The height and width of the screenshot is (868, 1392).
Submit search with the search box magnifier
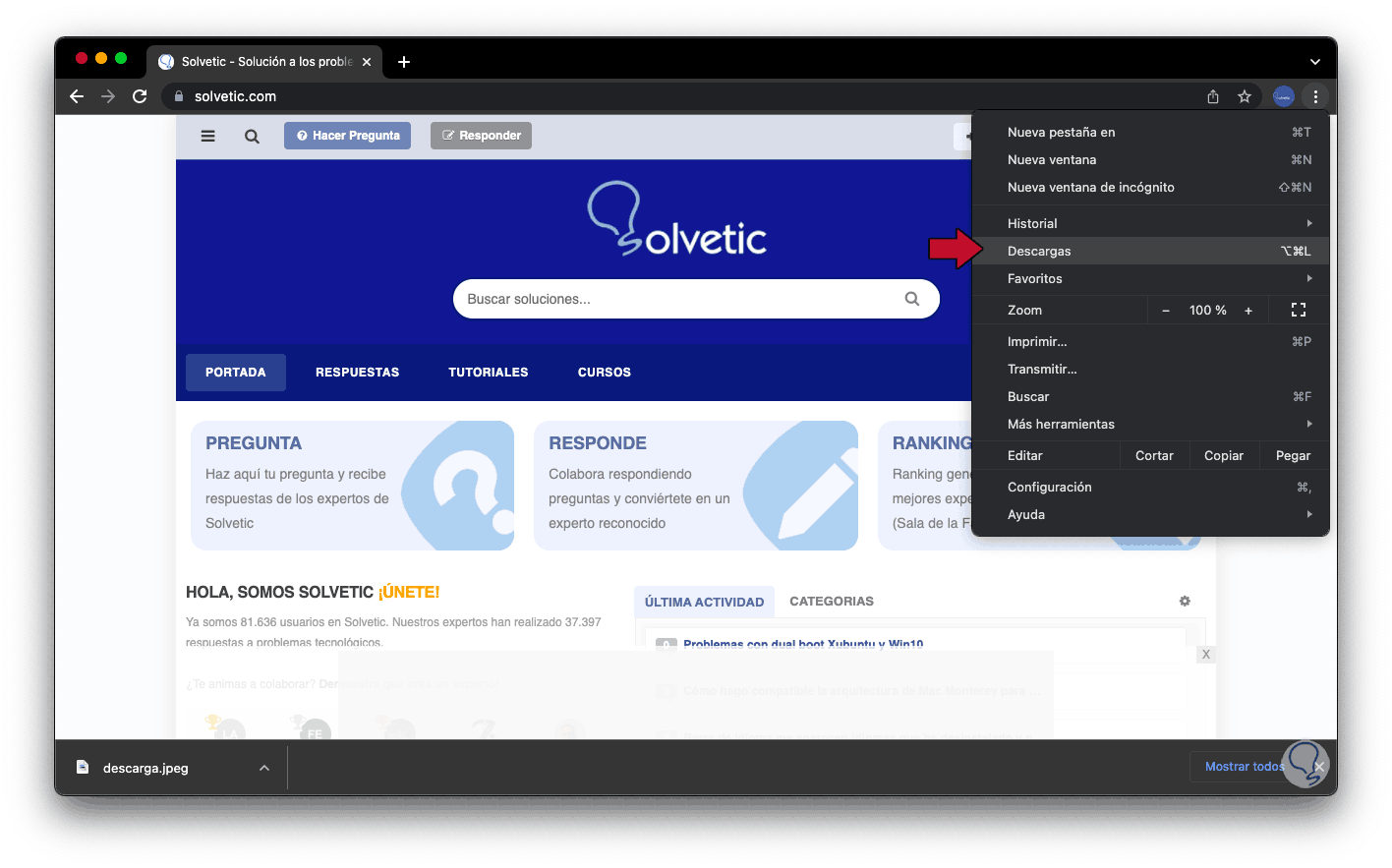click(912, 299)
